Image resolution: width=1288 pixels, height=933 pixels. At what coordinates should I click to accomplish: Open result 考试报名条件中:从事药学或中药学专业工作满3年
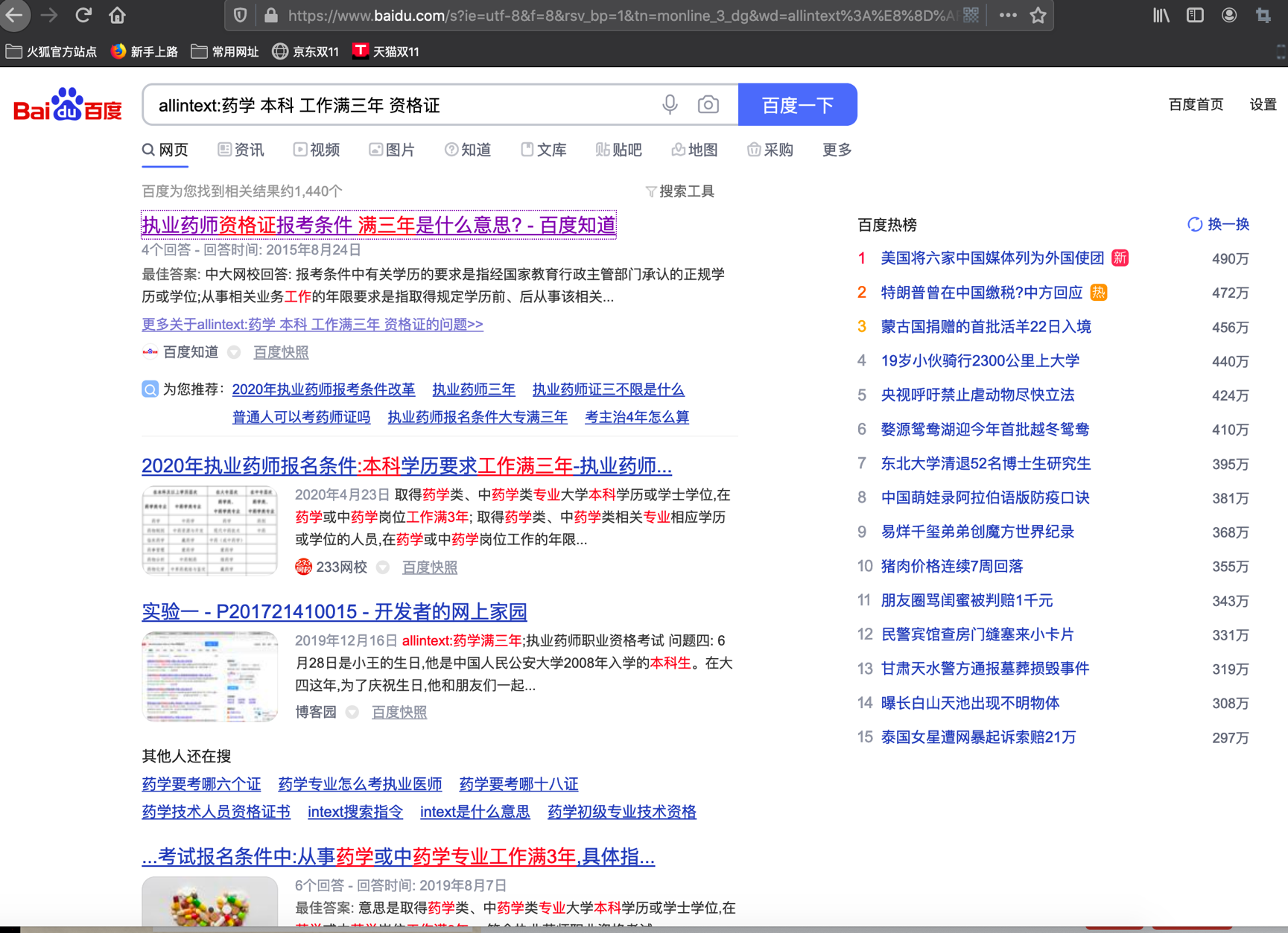pyautogui.click(x=399, y=857)
